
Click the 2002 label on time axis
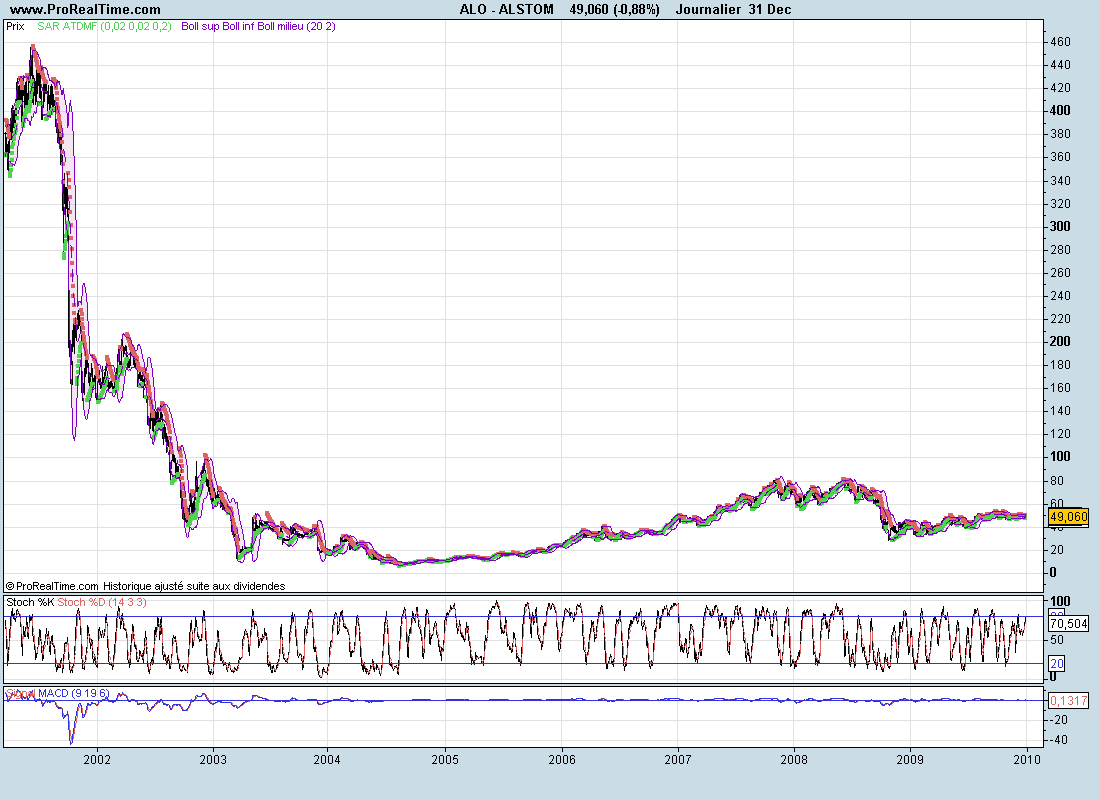pyautogui.click(x=97, y=759)
